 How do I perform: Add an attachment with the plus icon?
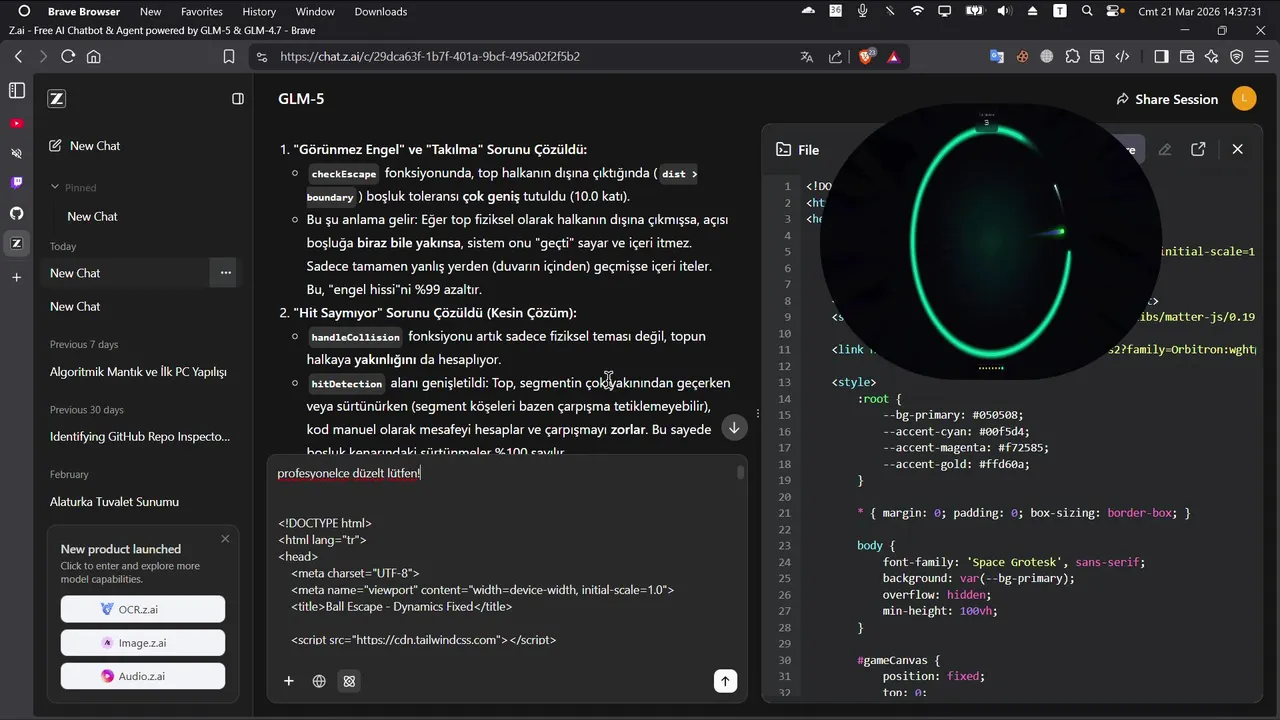coord(289,681)
